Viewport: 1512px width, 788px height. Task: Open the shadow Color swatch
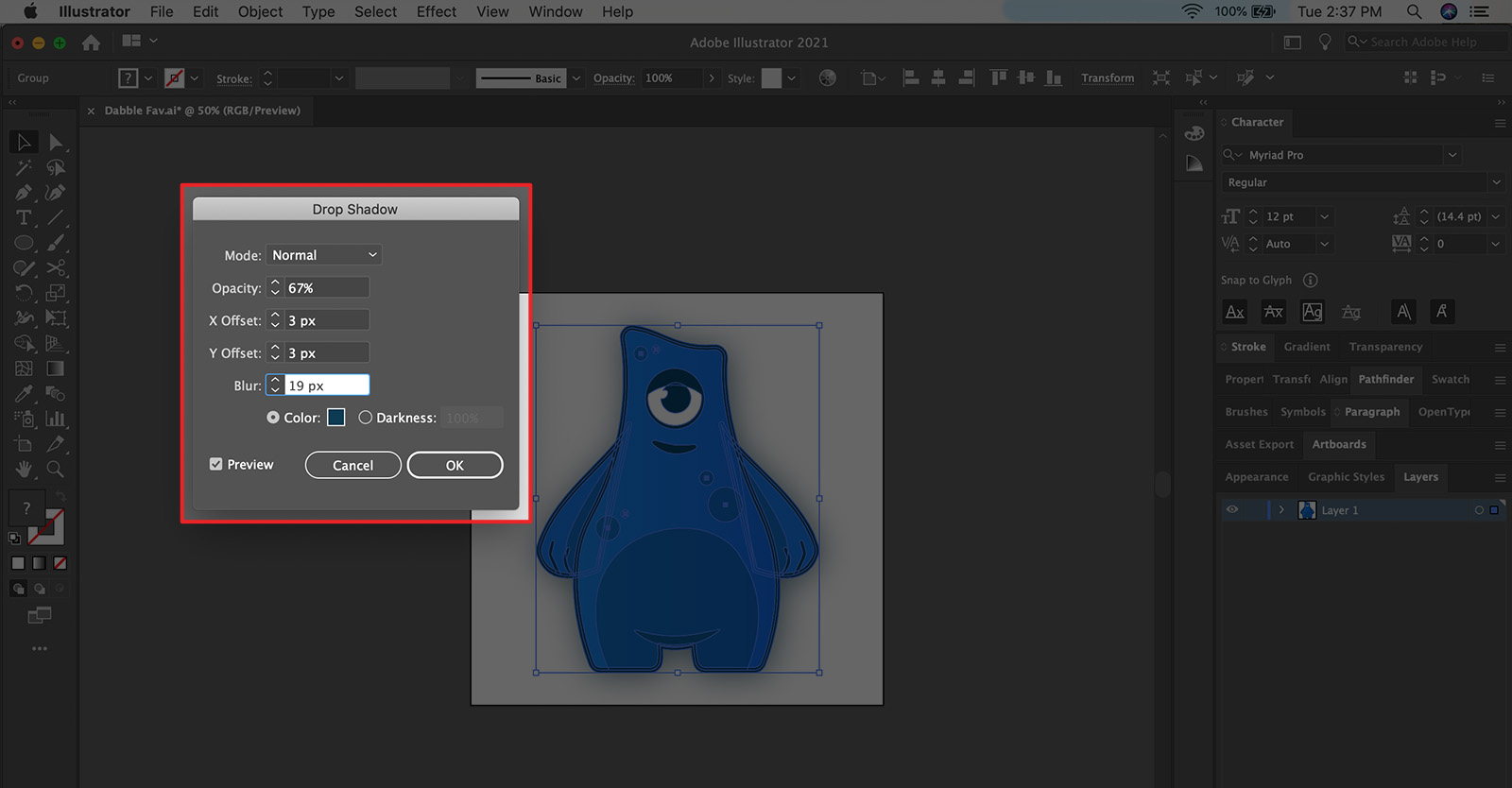point(336,418)
